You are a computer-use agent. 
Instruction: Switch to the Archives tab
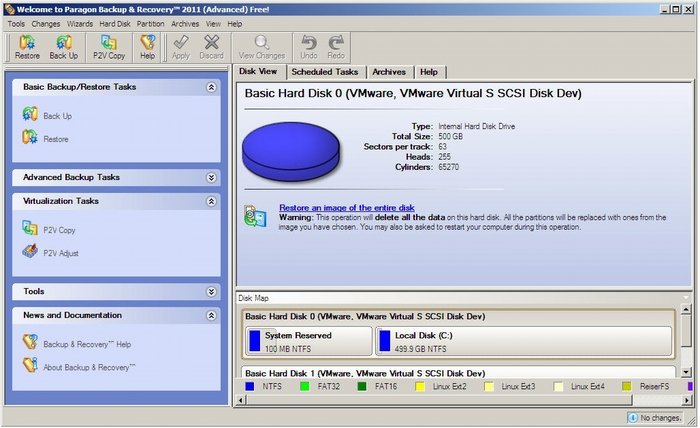389,72
